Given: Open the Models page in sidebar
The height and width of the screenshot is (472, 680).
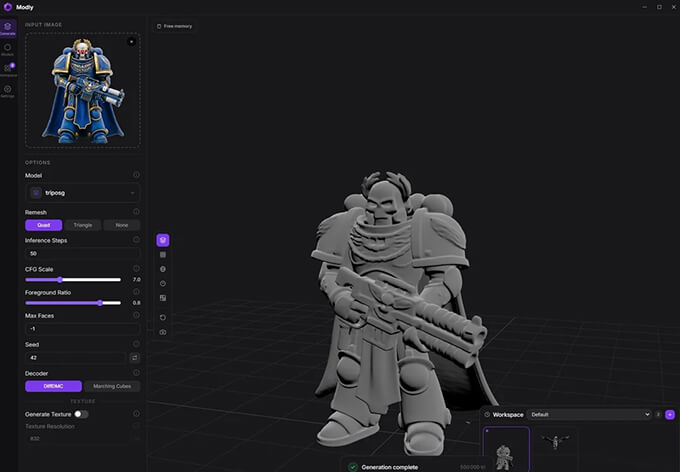Looking at the screenshot, I should click(8, 49).
